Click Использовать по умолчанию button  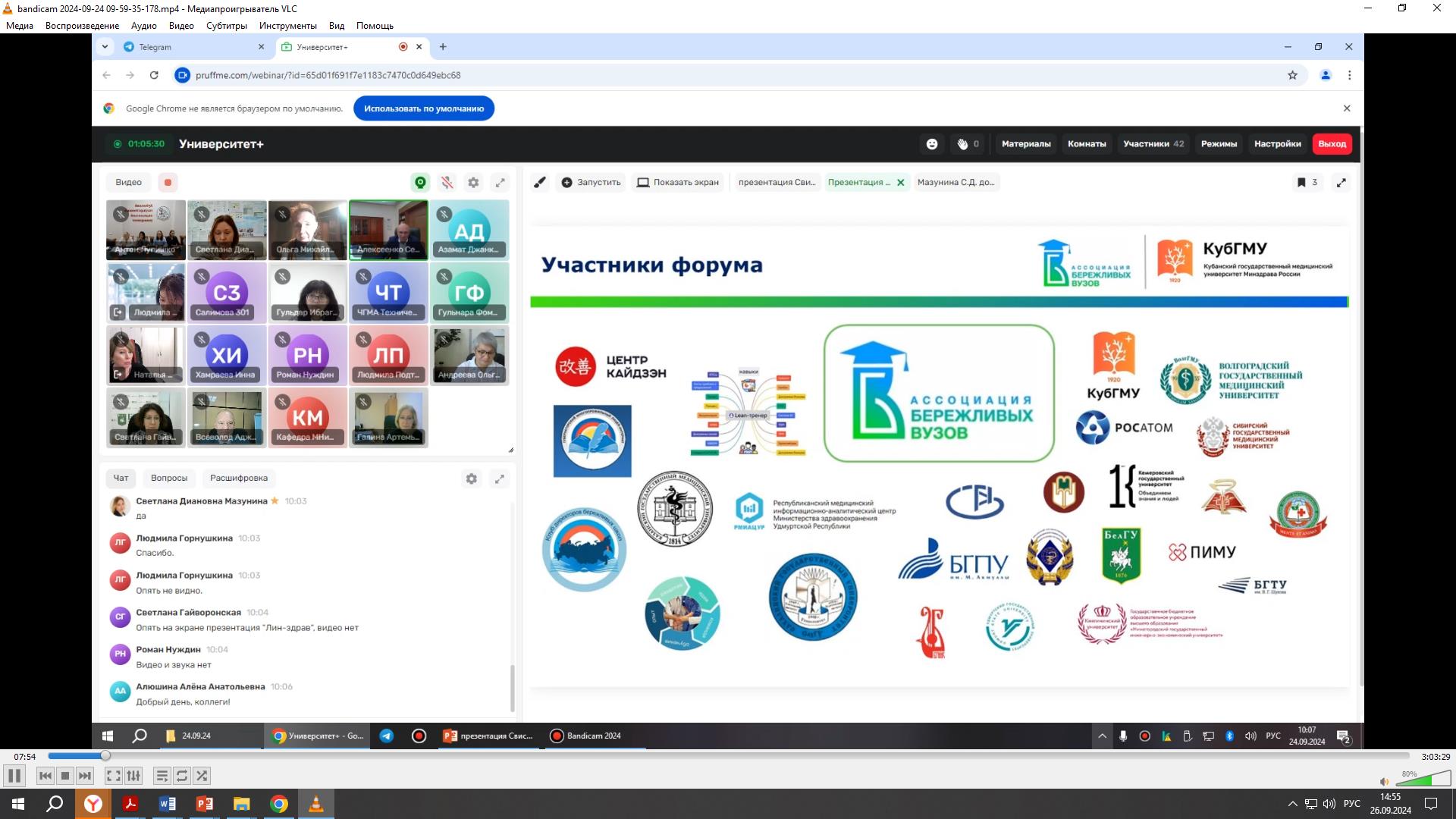424,108
